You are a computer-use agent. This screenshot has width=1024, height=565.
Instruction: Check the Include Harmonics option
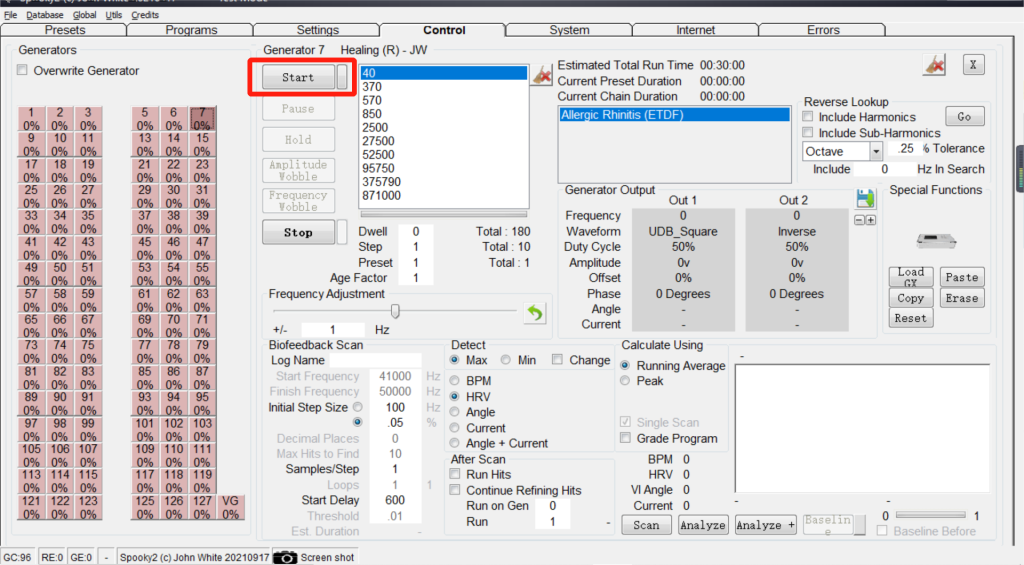pyautogui.click(x=808, y=118)
